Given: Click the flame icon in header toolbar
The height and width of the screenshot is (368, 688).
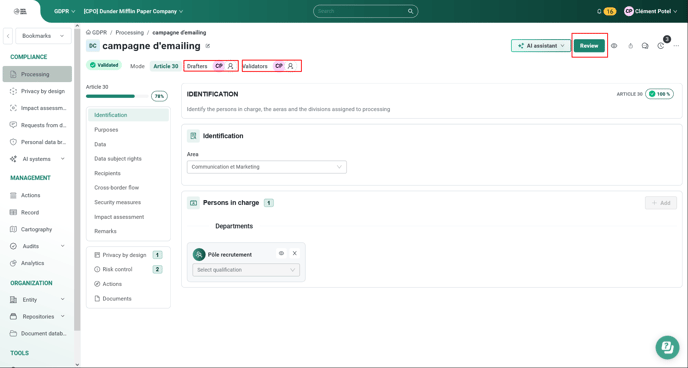Looking at the screenshot, I should 631,46.
